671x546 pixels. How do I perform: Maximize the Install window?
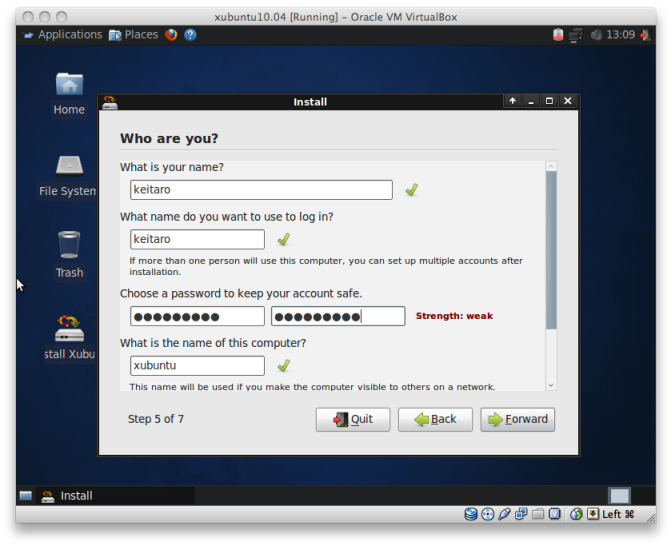[x=549, y=101]
